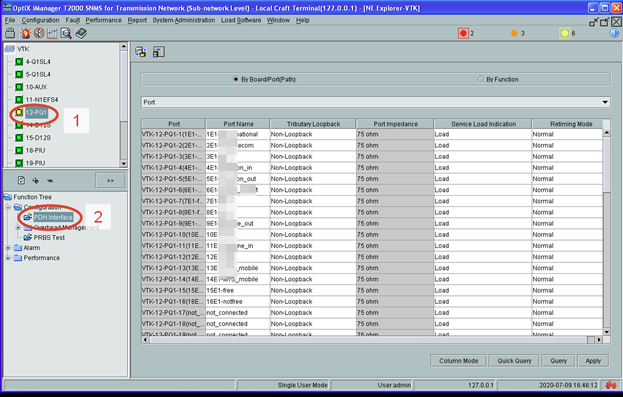Open the Configuration menu
The width and height of the screenshot is (623, 397).
pyautogui.click(x=40, y=20)
